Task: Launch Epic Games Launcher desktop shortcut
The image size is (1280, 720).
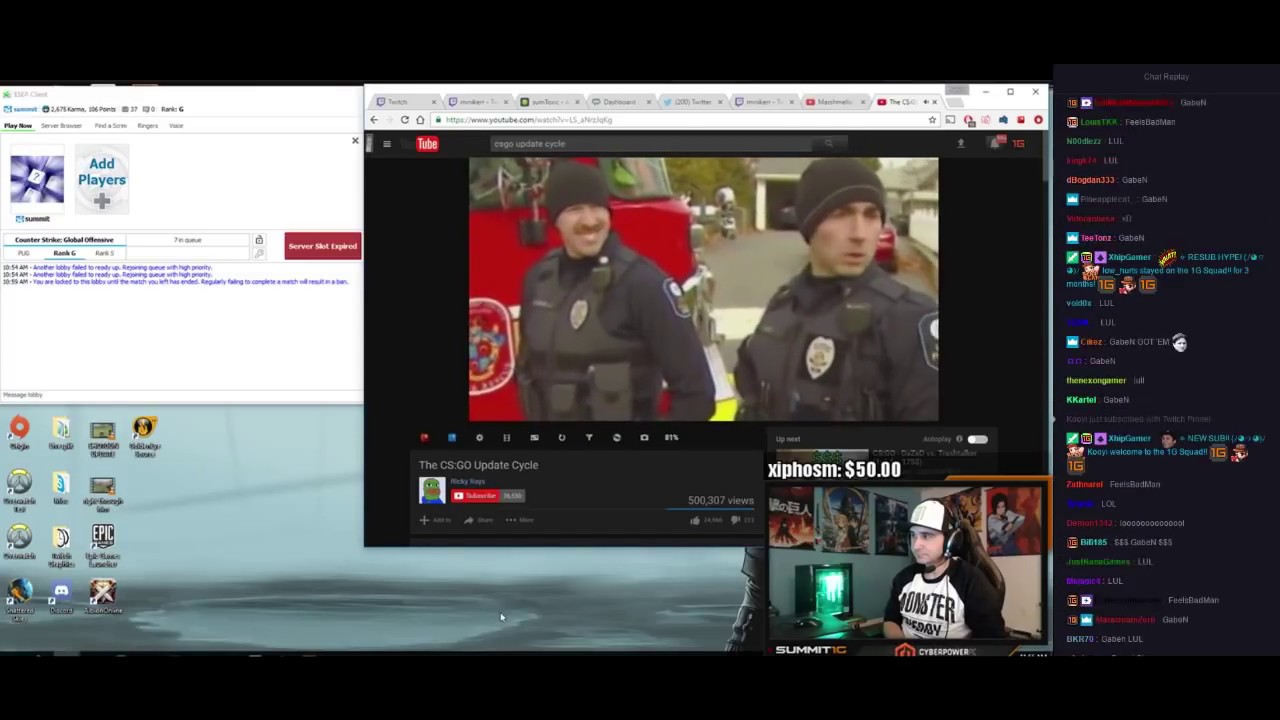Action: [x=102, y=540]
